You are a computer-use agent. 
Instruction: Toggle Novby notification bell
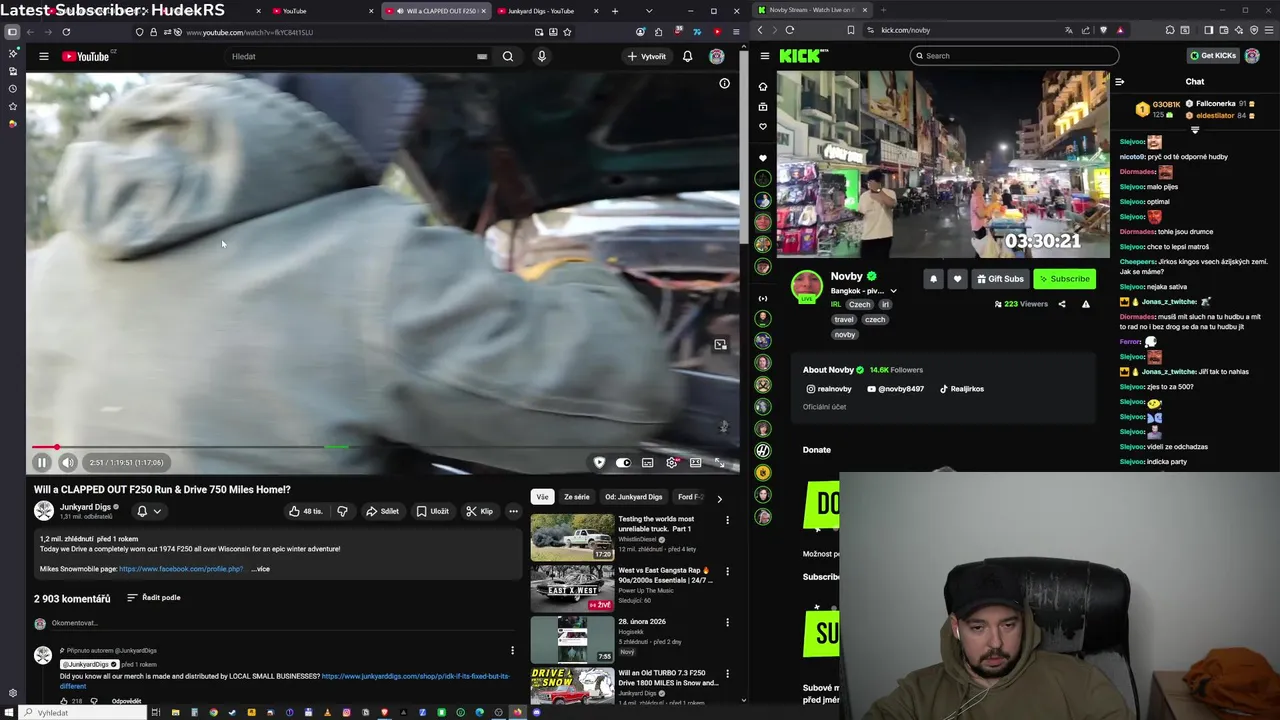tap(933, 279)
